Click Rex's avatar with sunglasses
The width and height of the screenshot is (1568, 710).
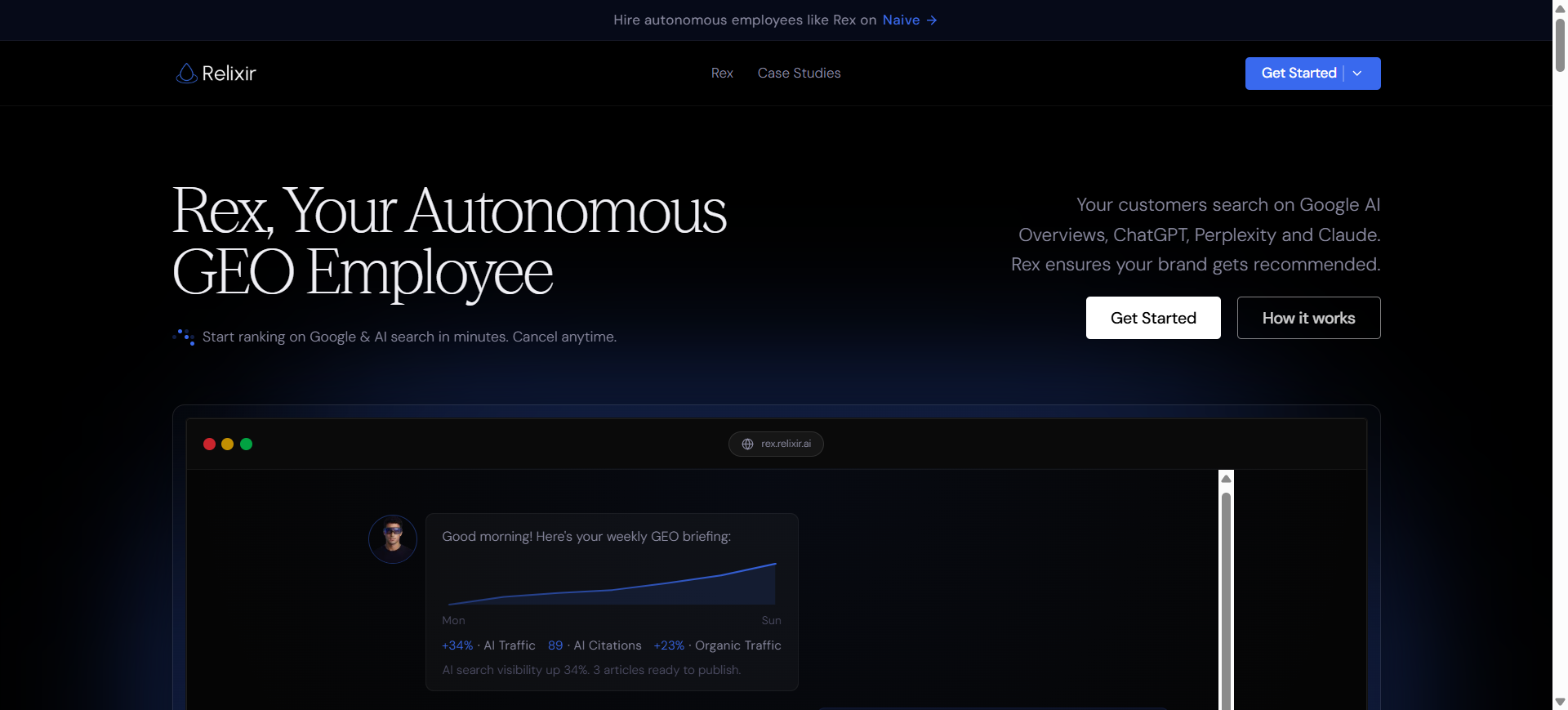(x=393, y=539)
